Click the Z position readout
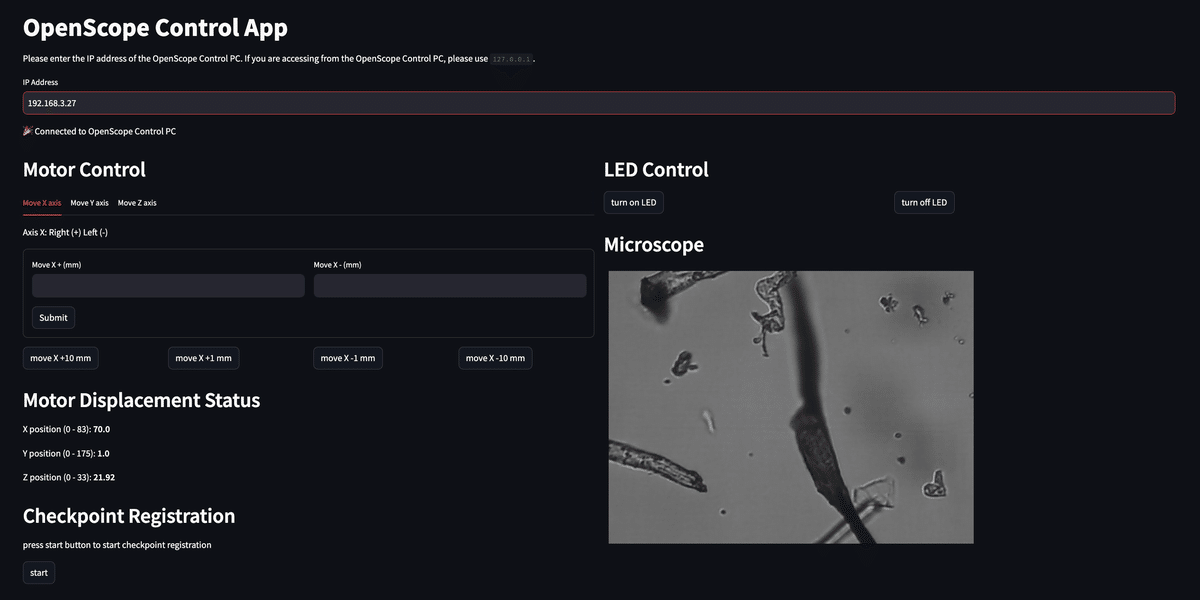 click(68, 477)
